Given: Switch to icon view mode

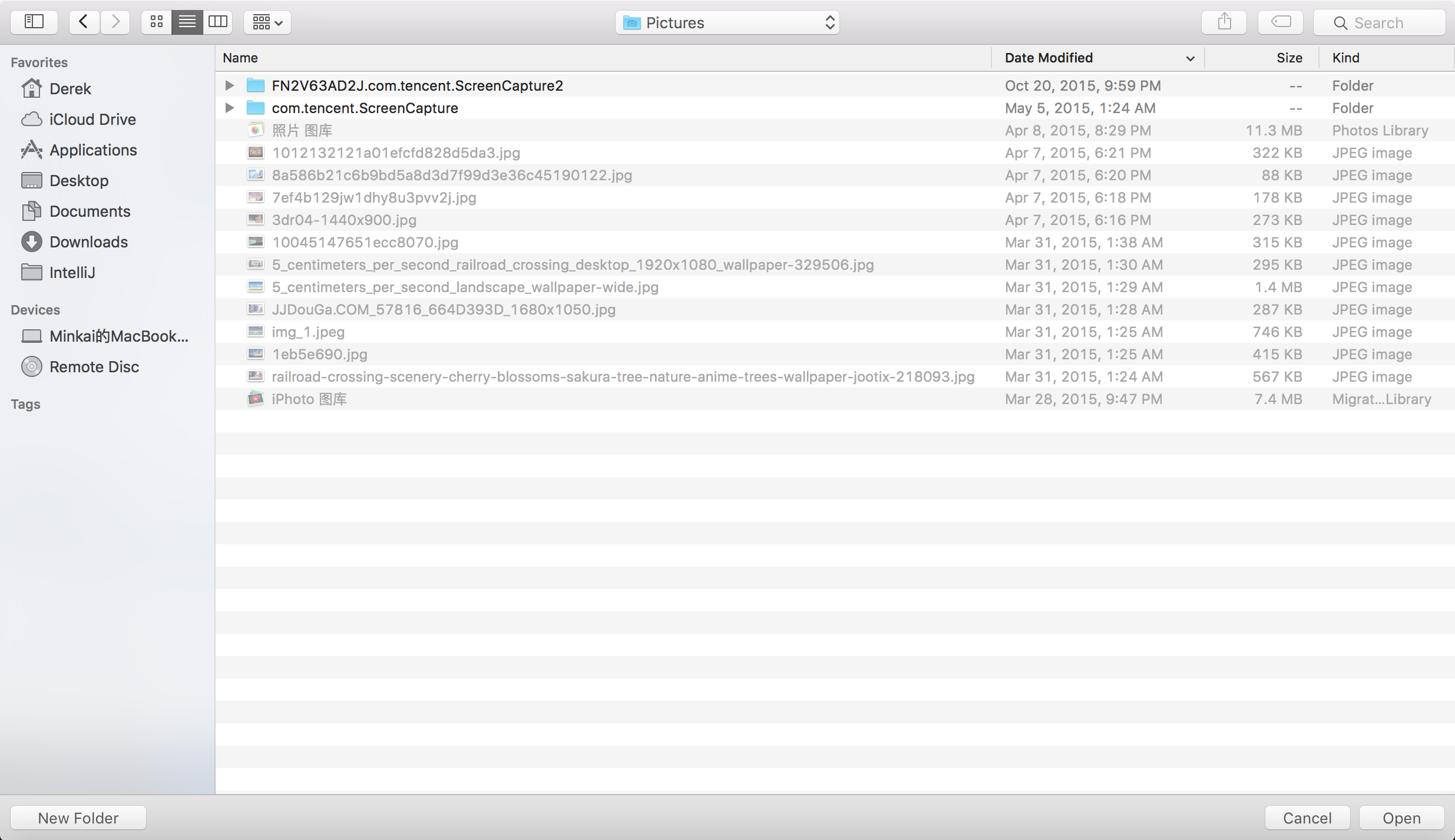Looking at the screenshot, I should click(x=156, y=22).
